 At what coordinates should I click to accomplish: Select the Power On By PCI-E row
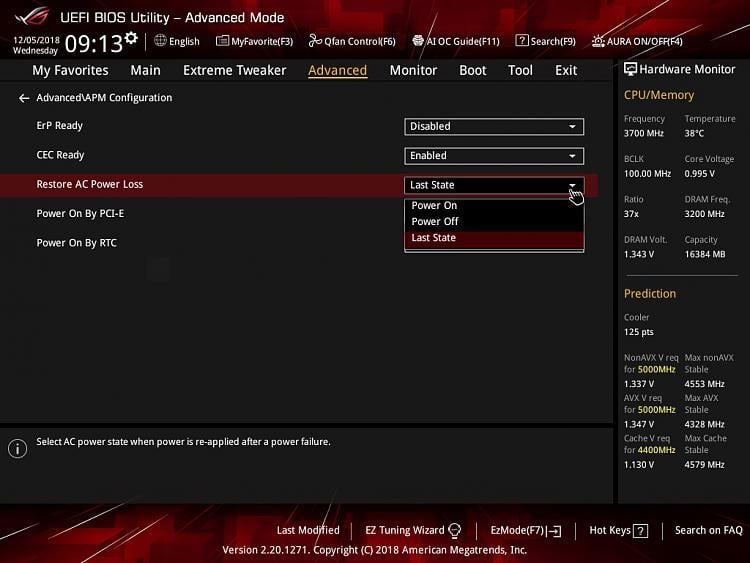[299, 214]
